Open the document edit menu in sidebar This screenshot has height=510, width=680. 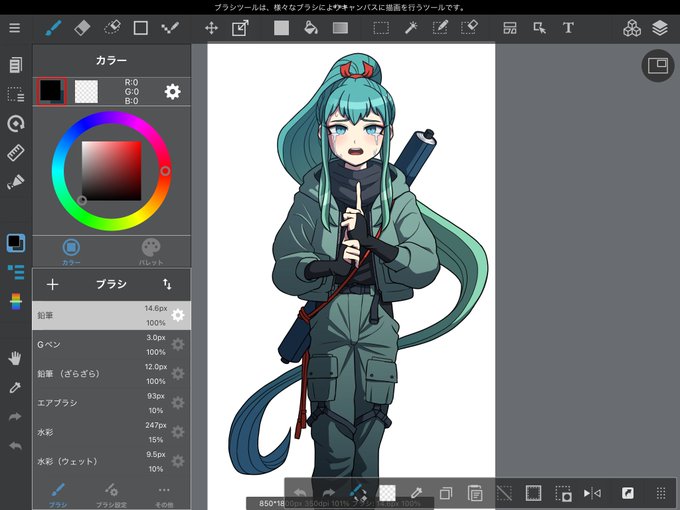(x=16, y=65)
